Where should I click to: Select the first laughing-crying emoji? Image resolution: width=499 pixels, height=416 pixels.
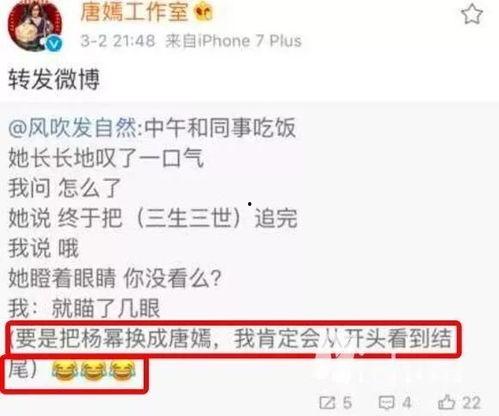(x=65, y=371)
